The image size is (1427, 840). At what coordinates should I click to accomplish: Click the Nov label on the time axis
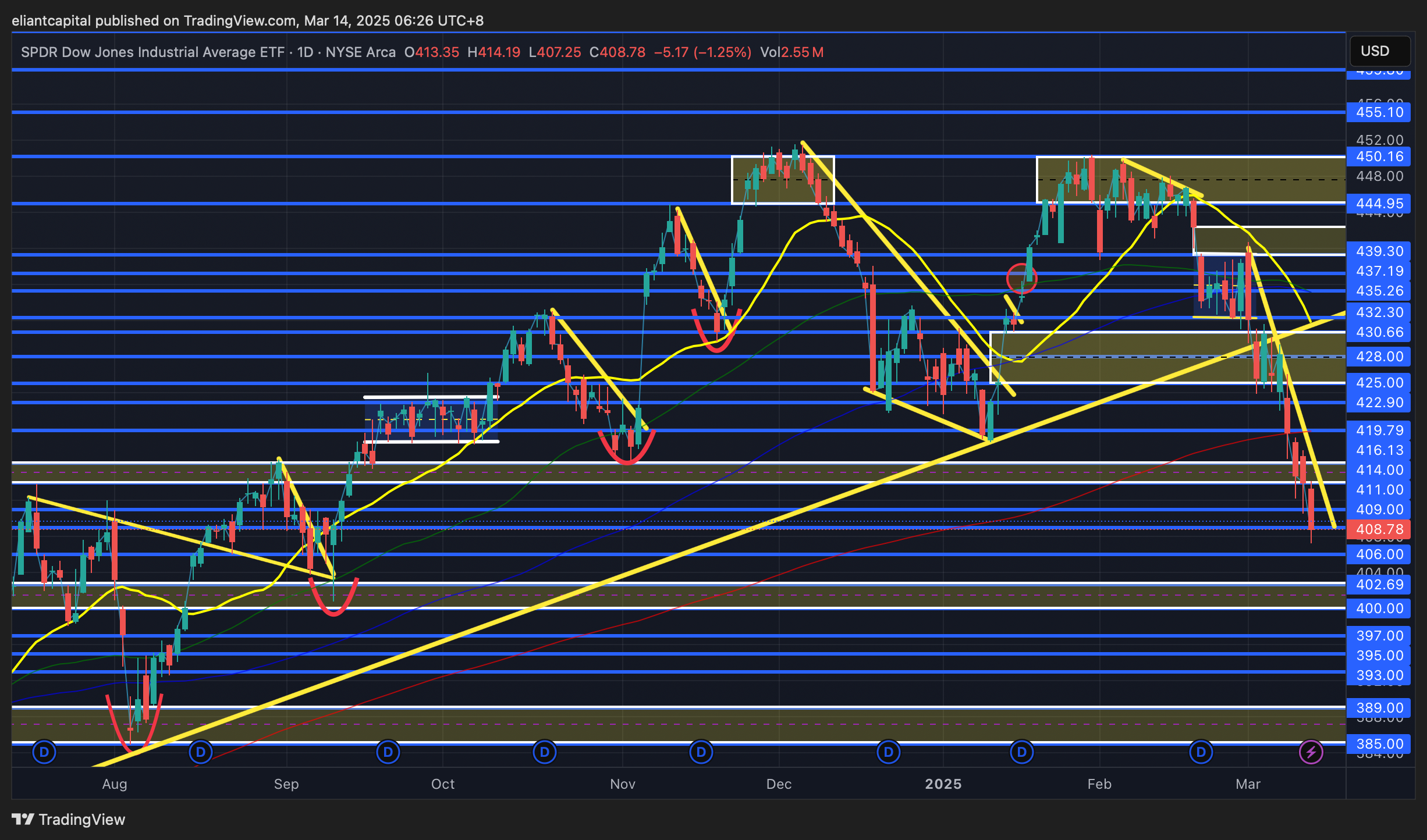[x=622, y=784]
